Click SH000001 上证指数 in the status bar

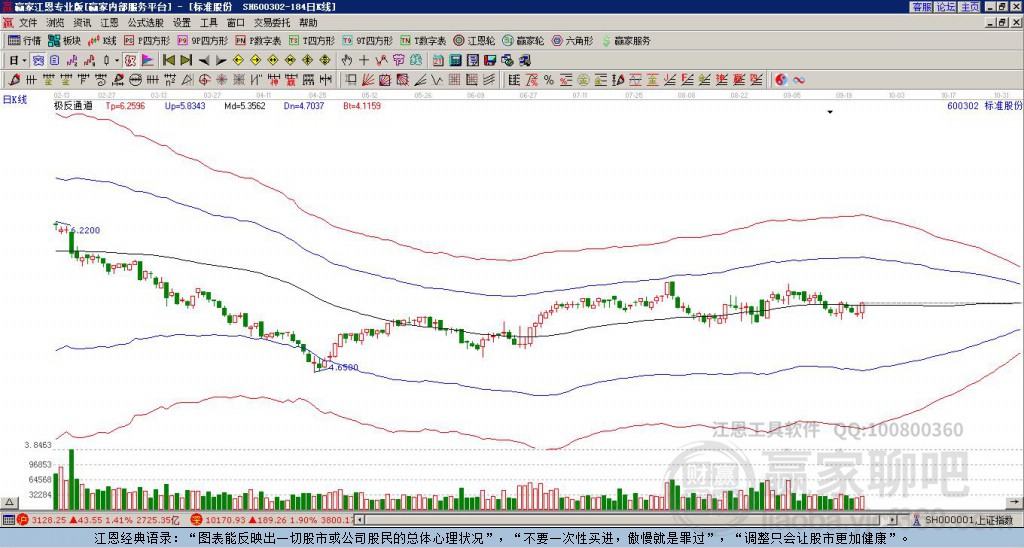coord(968,520)
